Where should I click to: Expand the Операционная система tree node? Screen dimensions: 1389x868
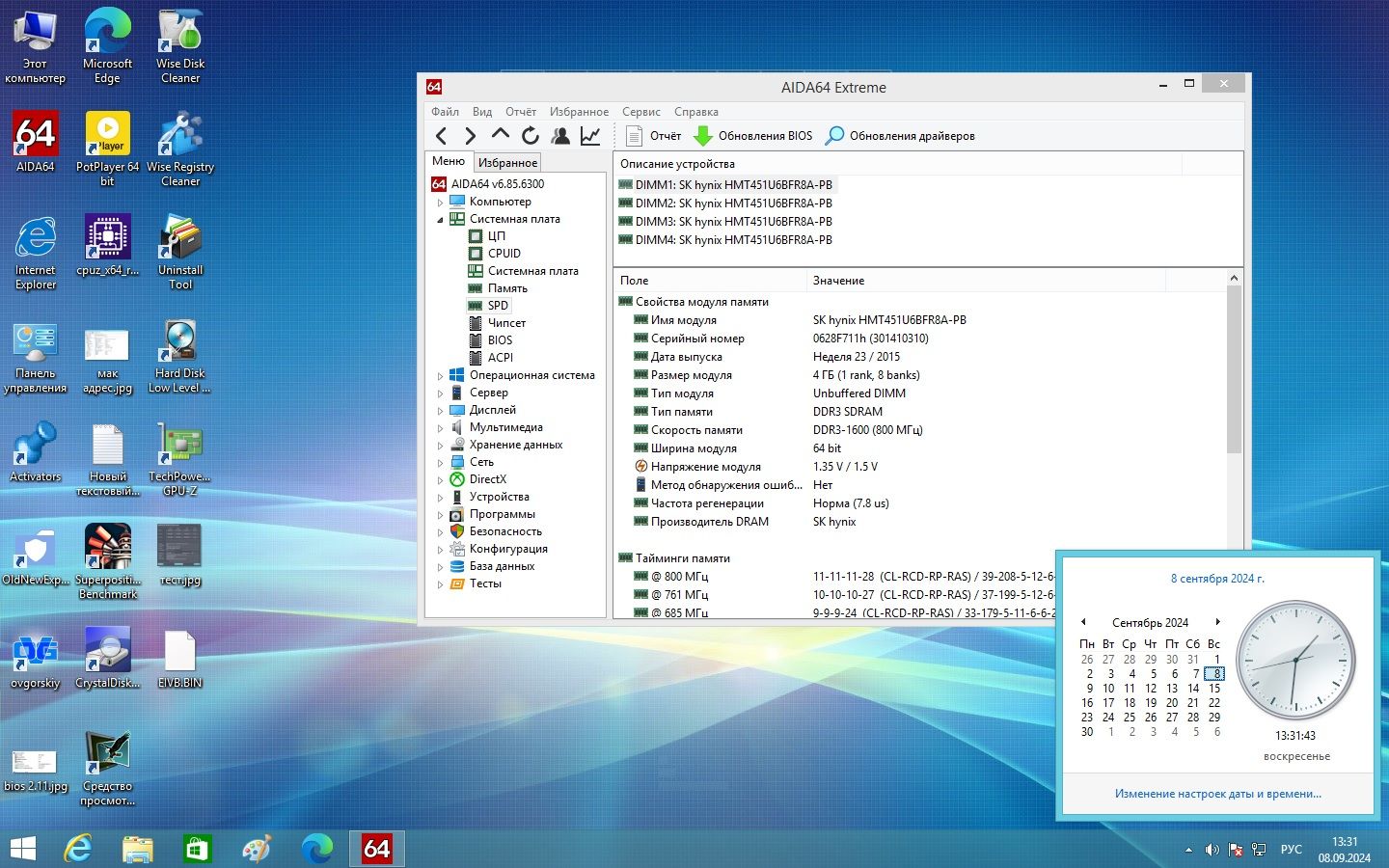440,376
